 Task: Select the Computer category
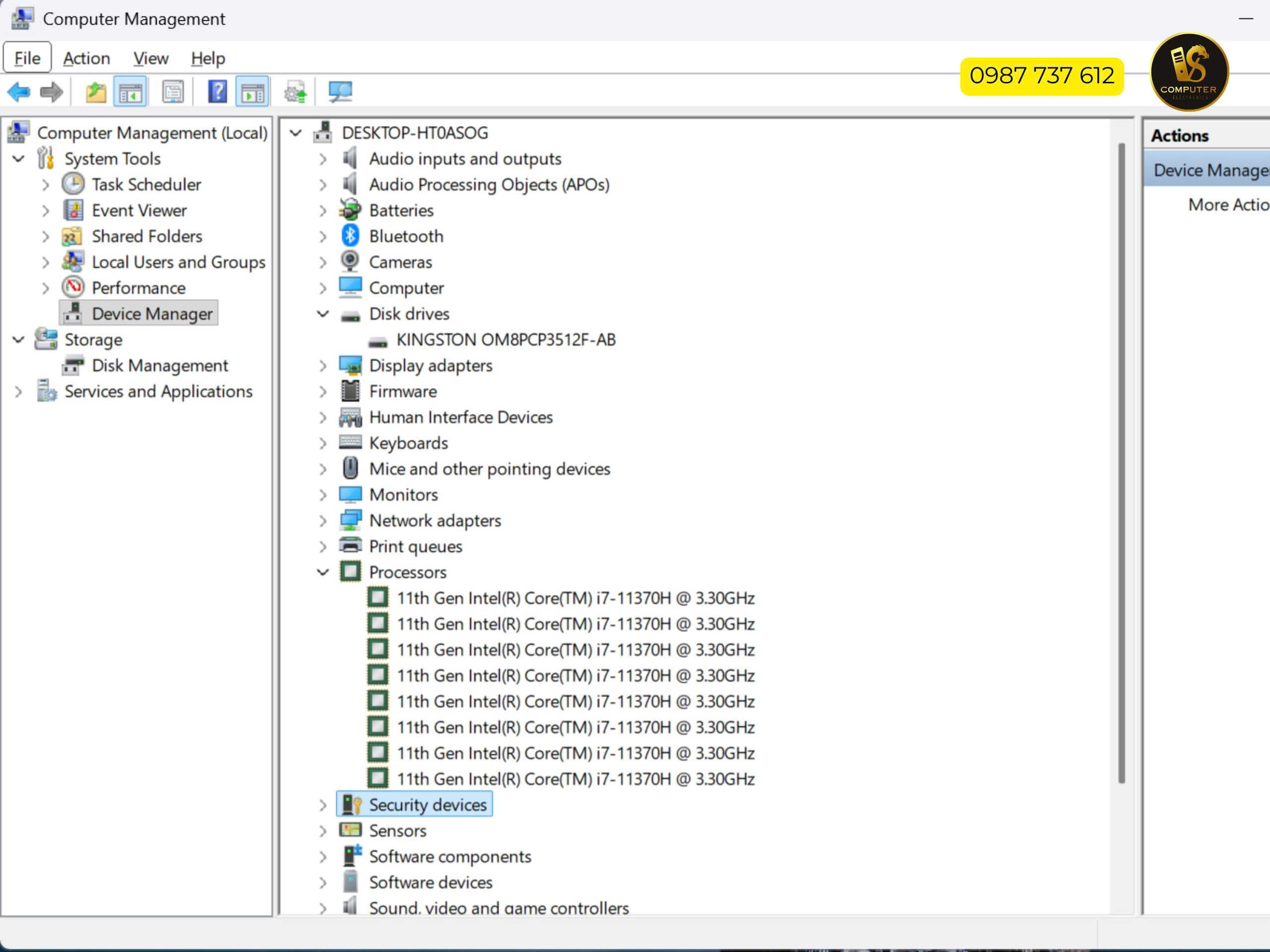pyautogui.click(x=406, y=288)
